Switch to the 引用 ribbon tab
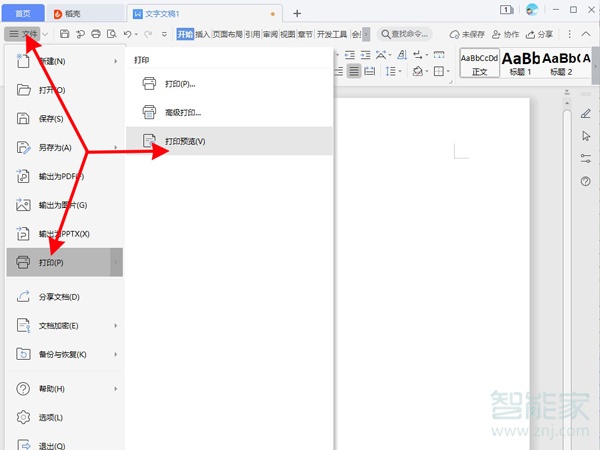Screen dimensions: 600x450 253,34
